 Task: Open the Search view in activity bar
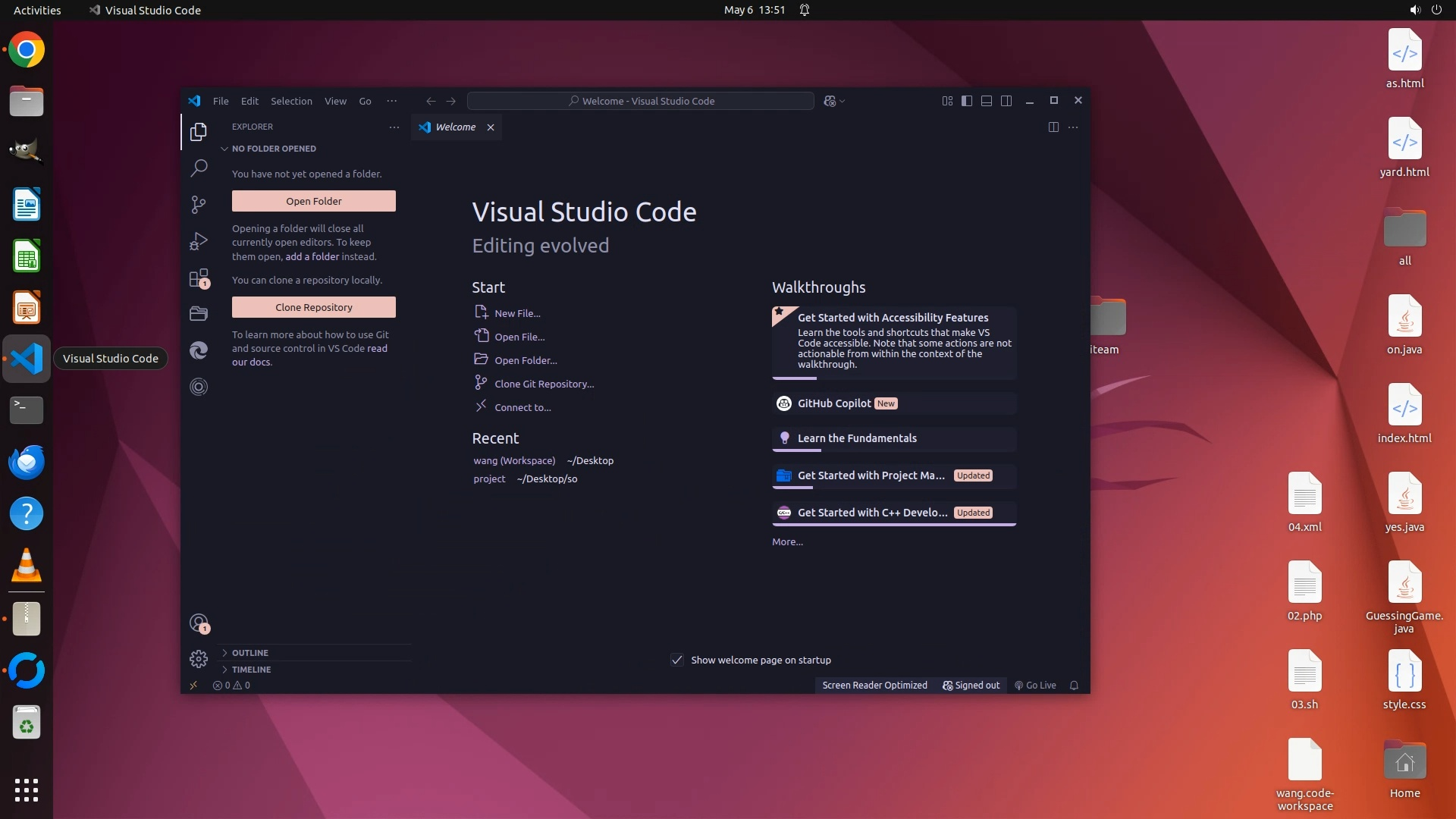(x=199, y=168)
